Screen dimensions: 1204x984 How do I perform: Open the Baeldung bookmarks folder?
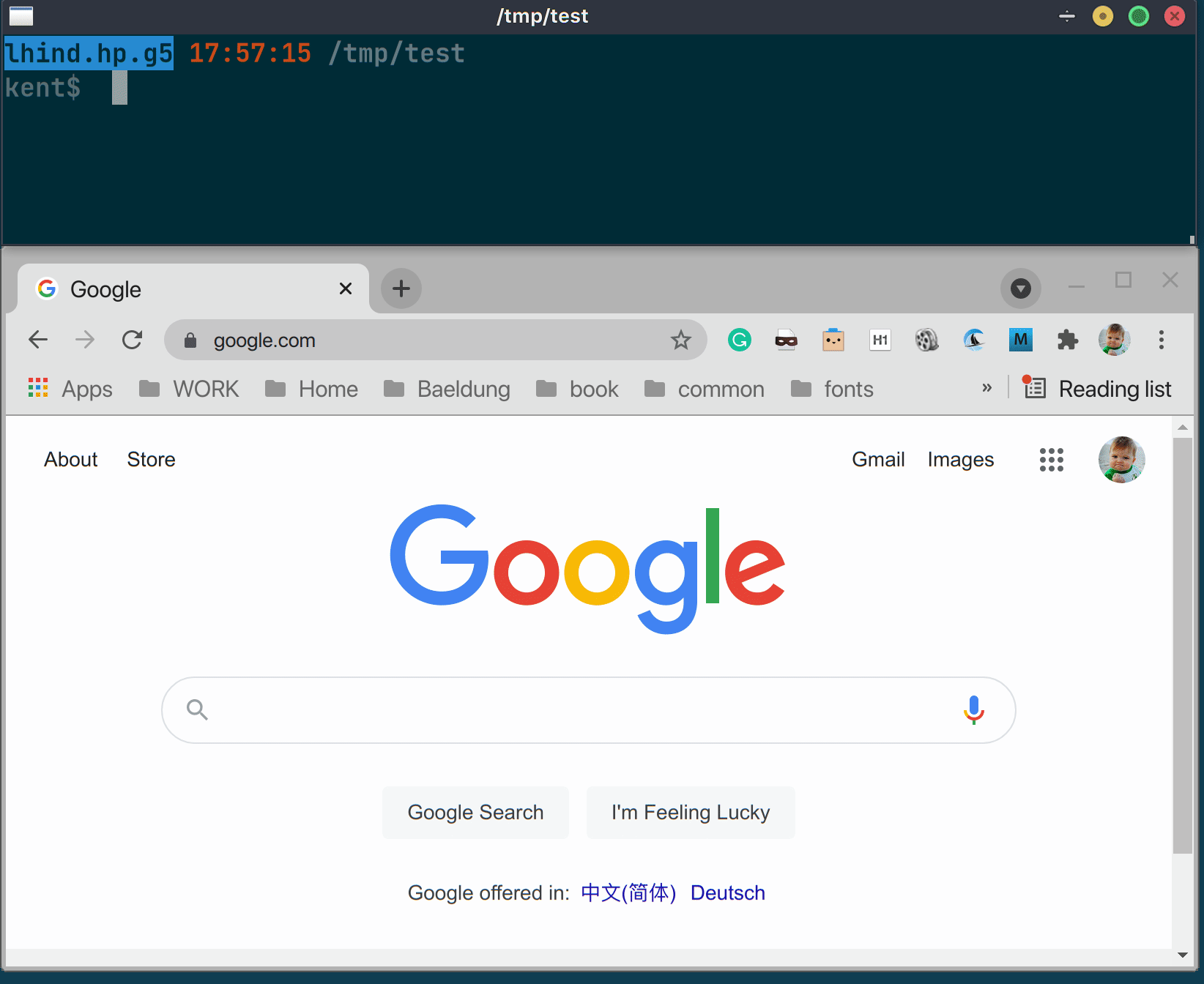pyautogui.click(x=447, y=389)
